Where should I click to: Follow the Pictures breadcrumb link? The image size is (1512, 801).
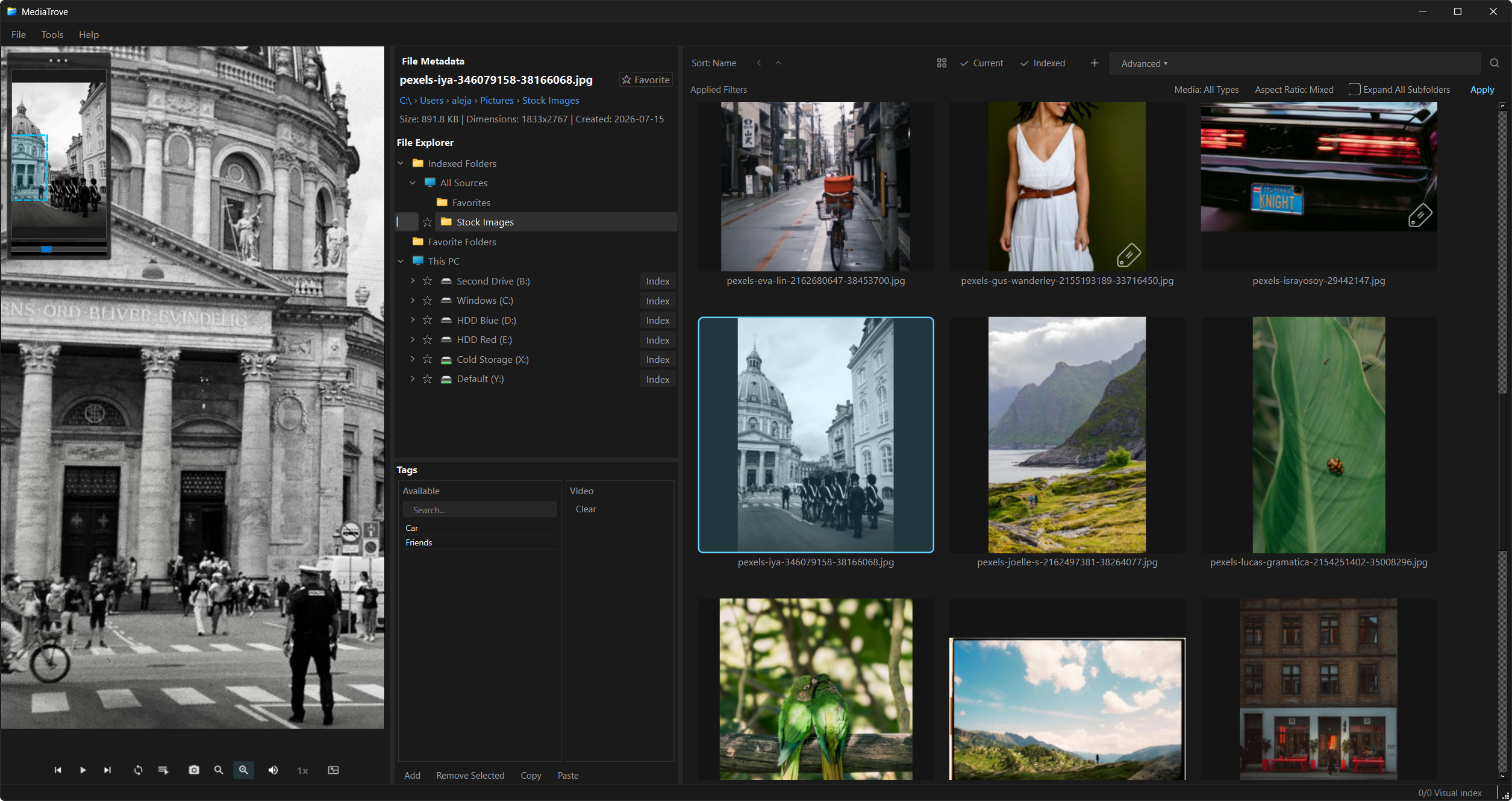tap(496, 100)
